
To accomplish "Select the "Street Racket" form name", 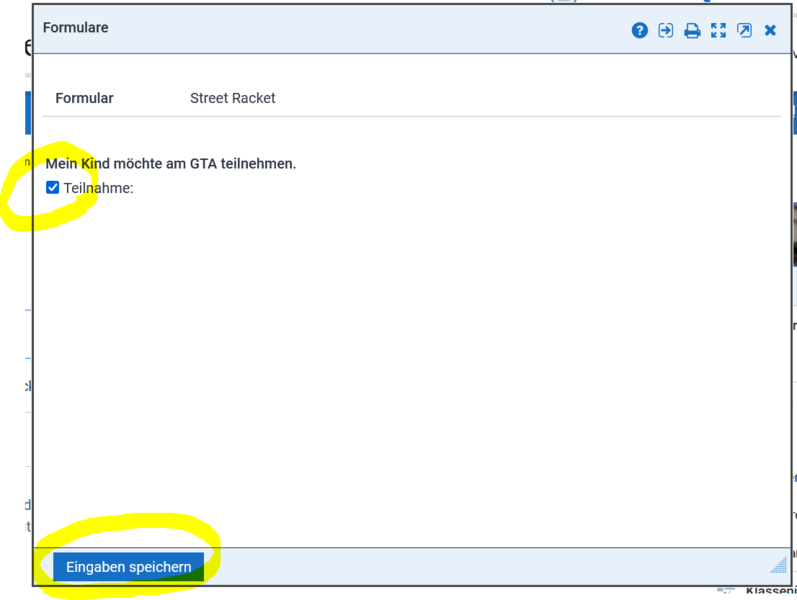I will pos(232,98).
